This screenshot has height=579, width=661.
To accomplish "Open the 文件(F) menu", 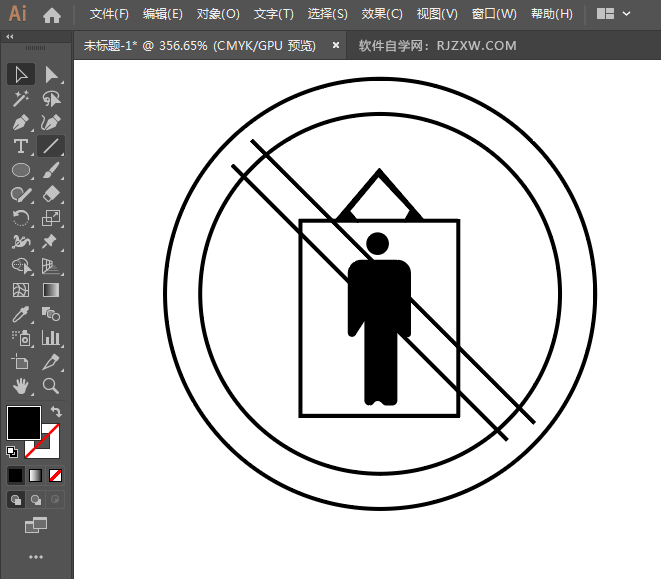I will pyautogui.click(x=109, y=14).
